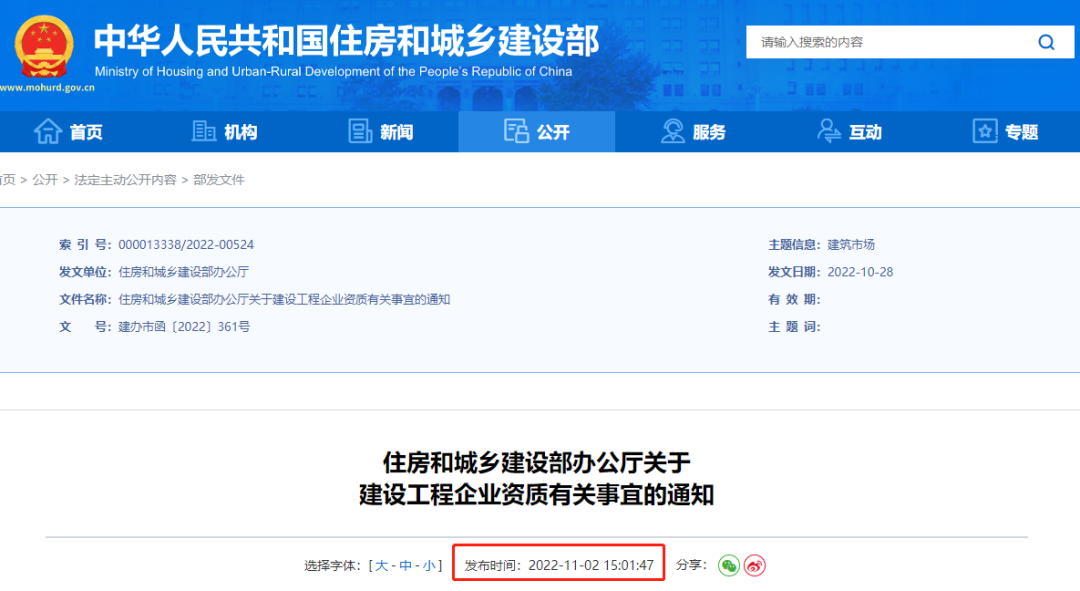This screenshot has height=591, width=1080.
Task: Open the 新闻 nav label
Action: (397, 132)
